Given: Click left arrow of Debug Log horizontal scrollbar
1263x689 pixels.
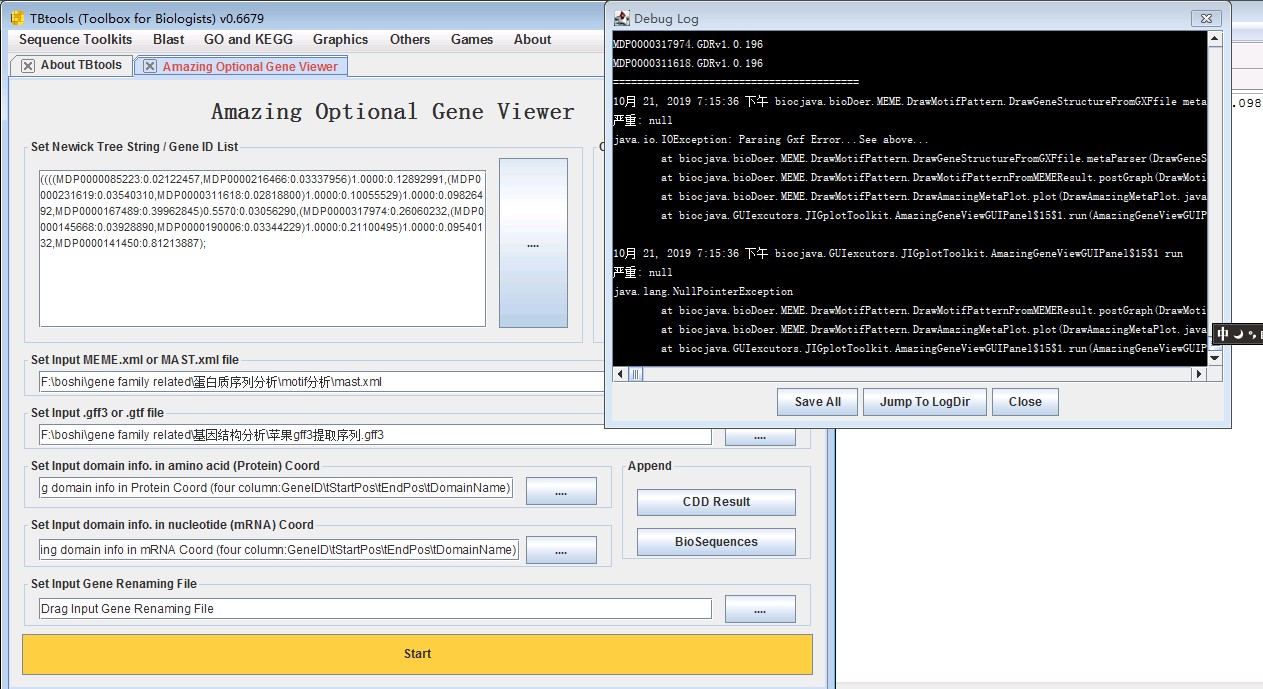Looking at the screenshot, I should tap(620, 374).
